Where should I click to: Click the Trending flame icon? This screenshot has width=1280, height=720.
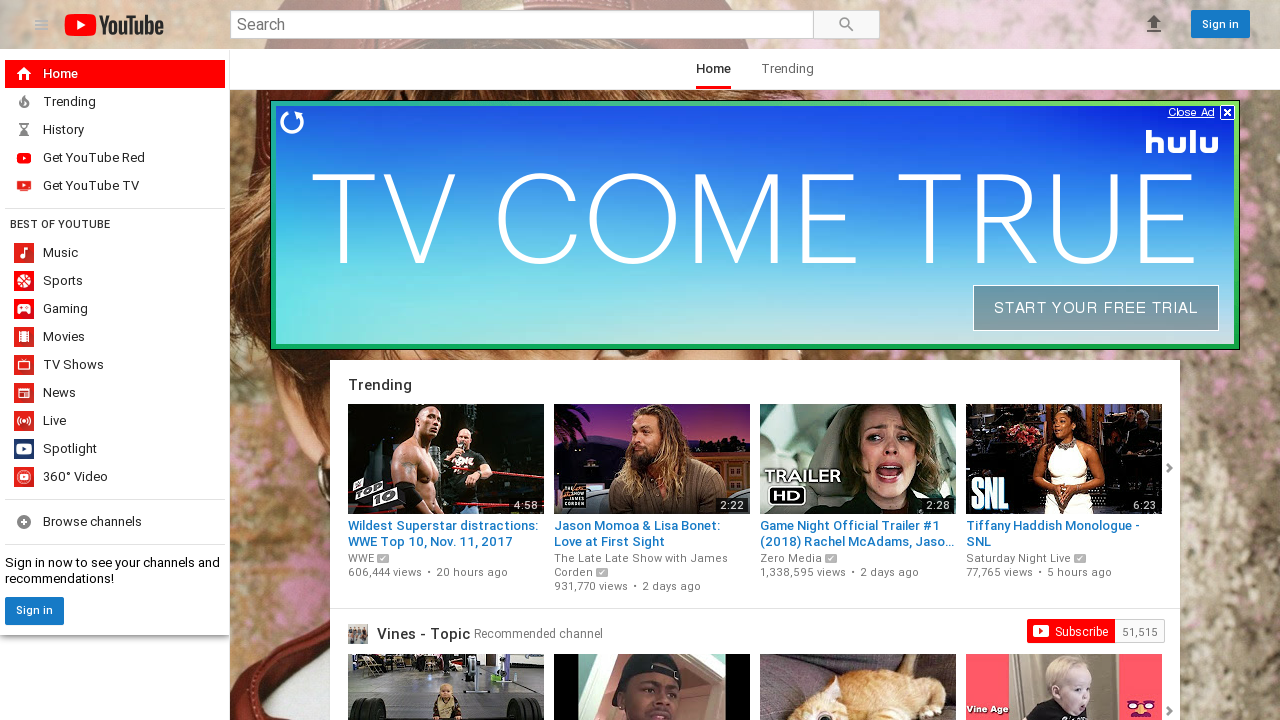(24, 102)
